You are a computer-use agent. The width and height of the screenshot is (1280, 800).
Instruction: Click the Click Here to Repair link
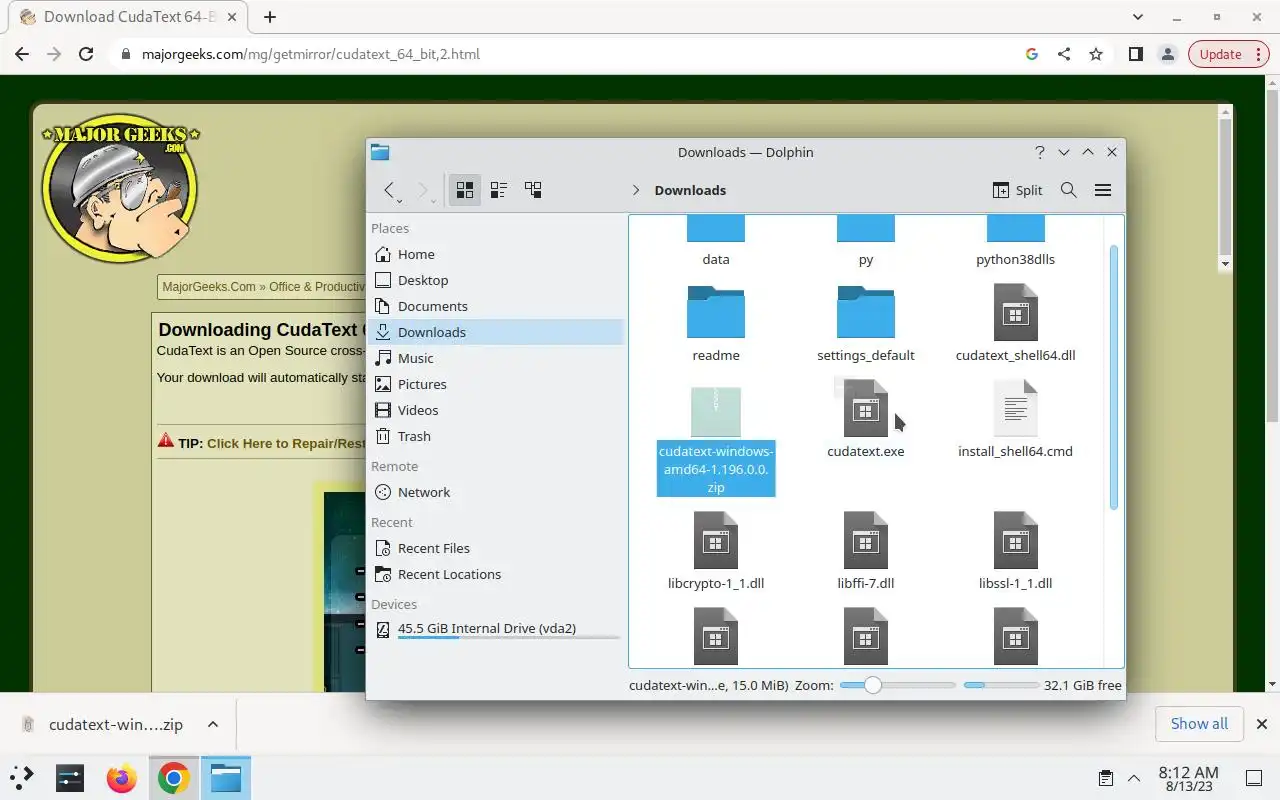[286, 443]
